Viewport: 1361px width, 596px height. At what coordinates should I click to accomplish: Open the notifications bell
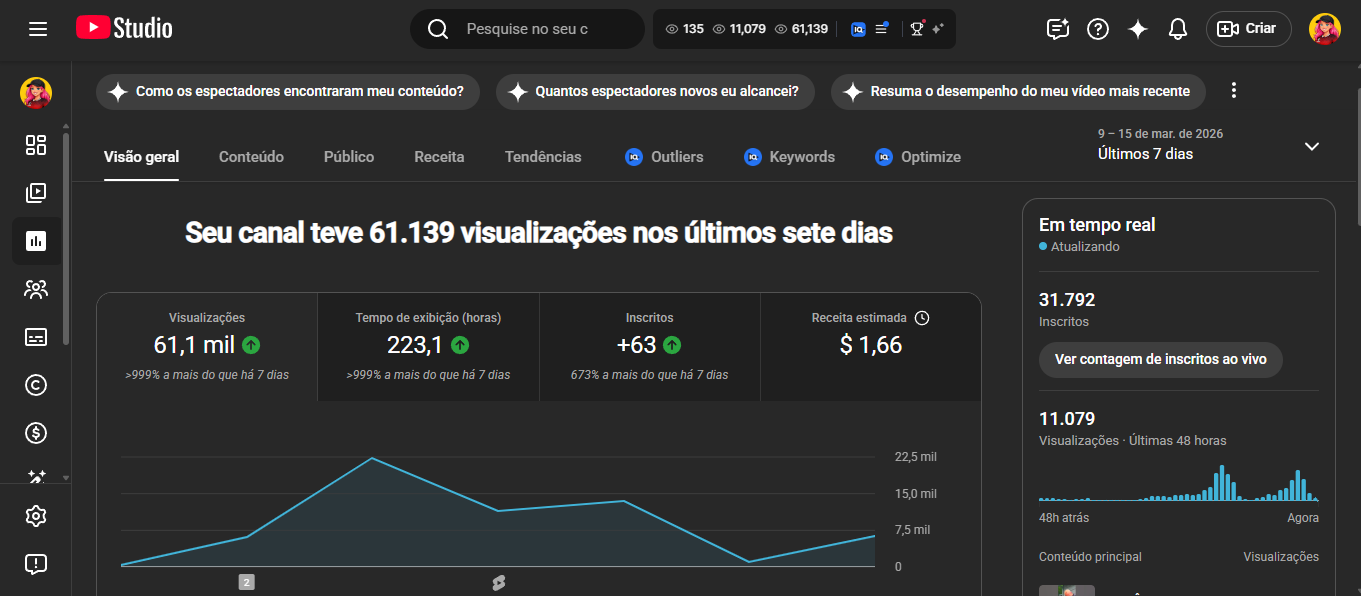(x=1178, y=29)
